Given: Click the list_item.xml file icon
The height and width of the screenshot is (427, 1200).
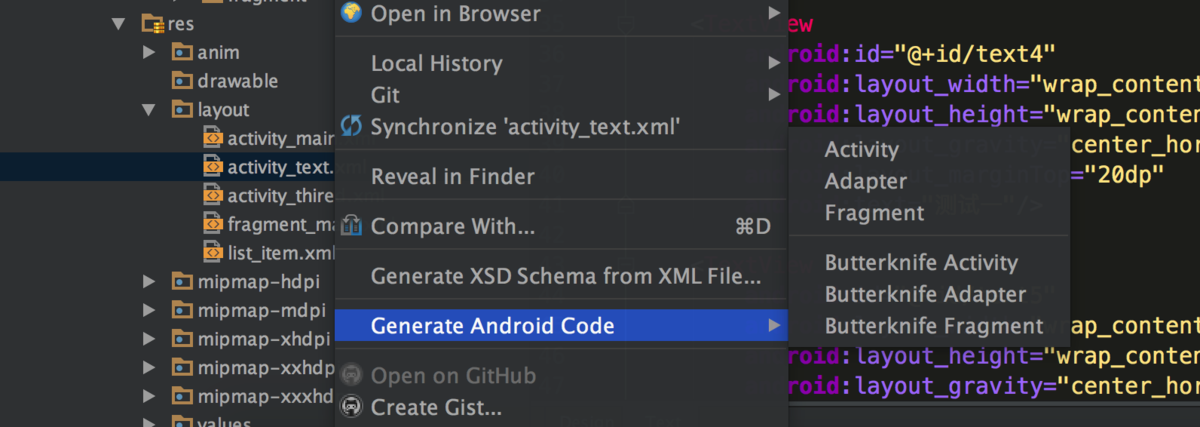Looking at the screenshot, I should 213,252.
